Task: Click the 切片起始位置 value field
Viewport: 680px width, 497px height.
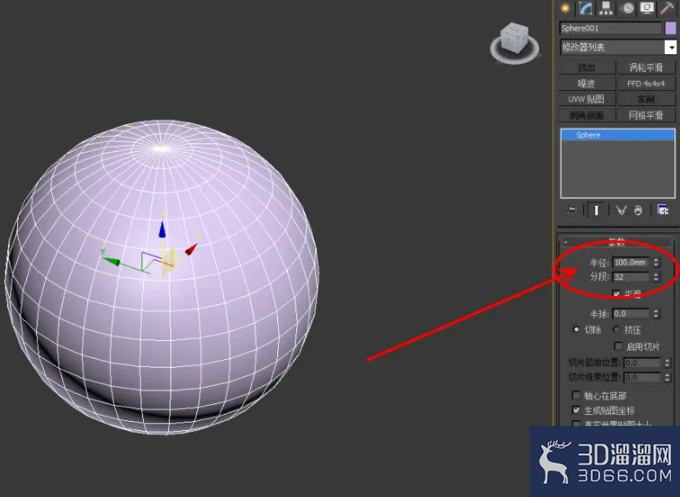Action: (x=642, y=363)
